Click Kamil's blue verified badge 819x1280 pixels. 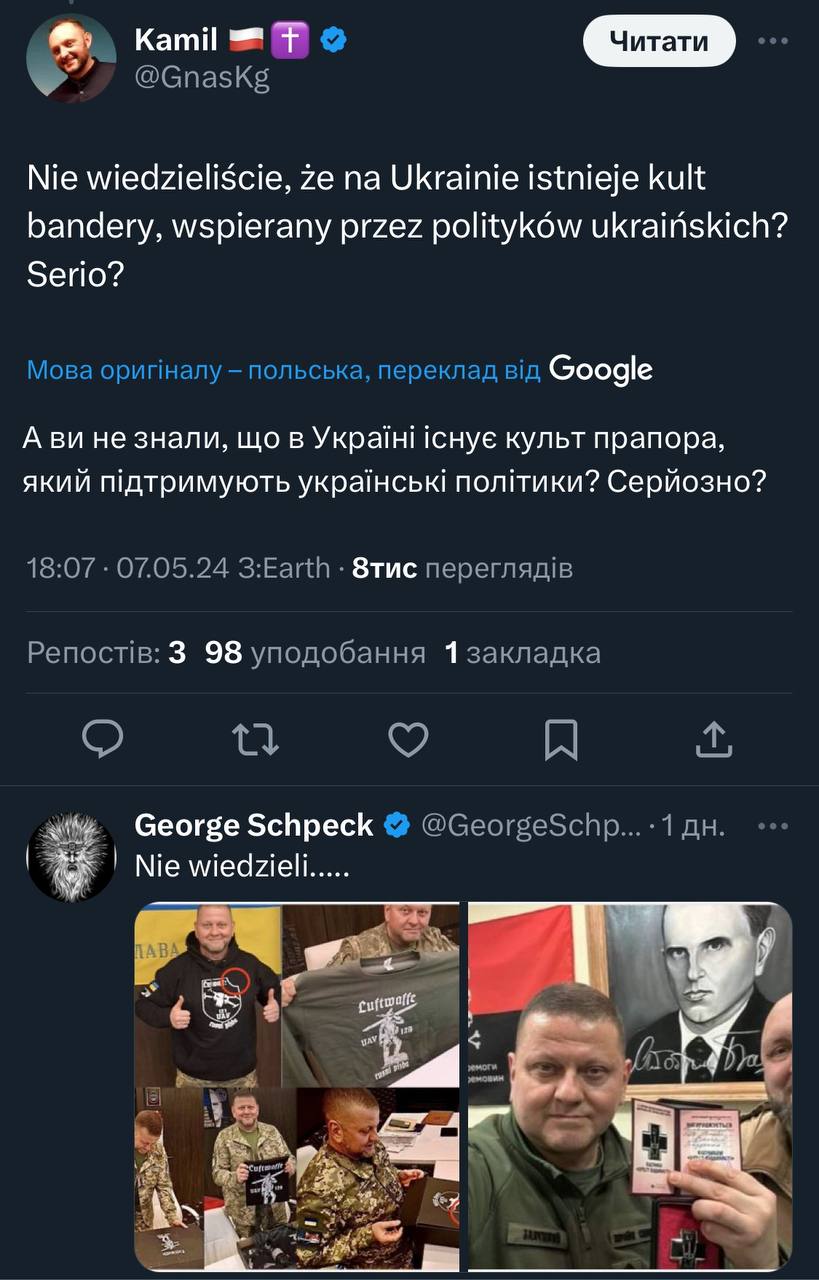click(334, 40)
